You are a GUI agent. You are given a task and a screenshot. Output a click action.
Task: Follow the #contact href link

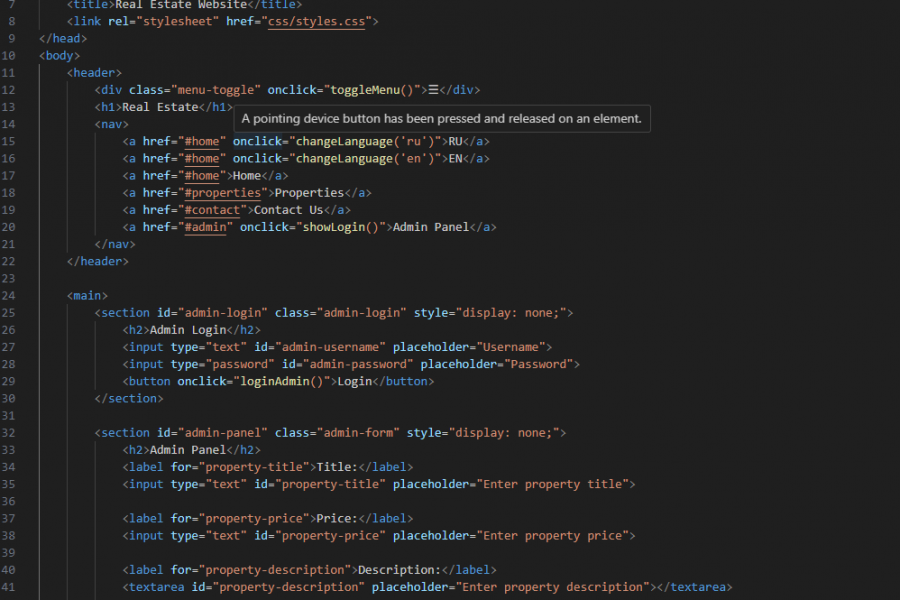coord(212,210)
